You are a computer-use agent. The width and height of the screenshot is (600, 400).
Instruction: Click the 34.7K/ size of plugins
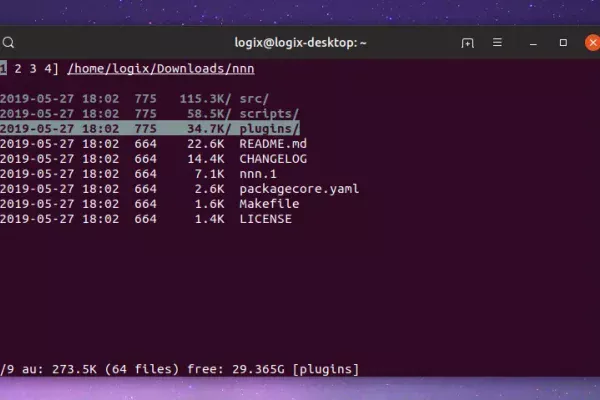[x=209, y=129]
